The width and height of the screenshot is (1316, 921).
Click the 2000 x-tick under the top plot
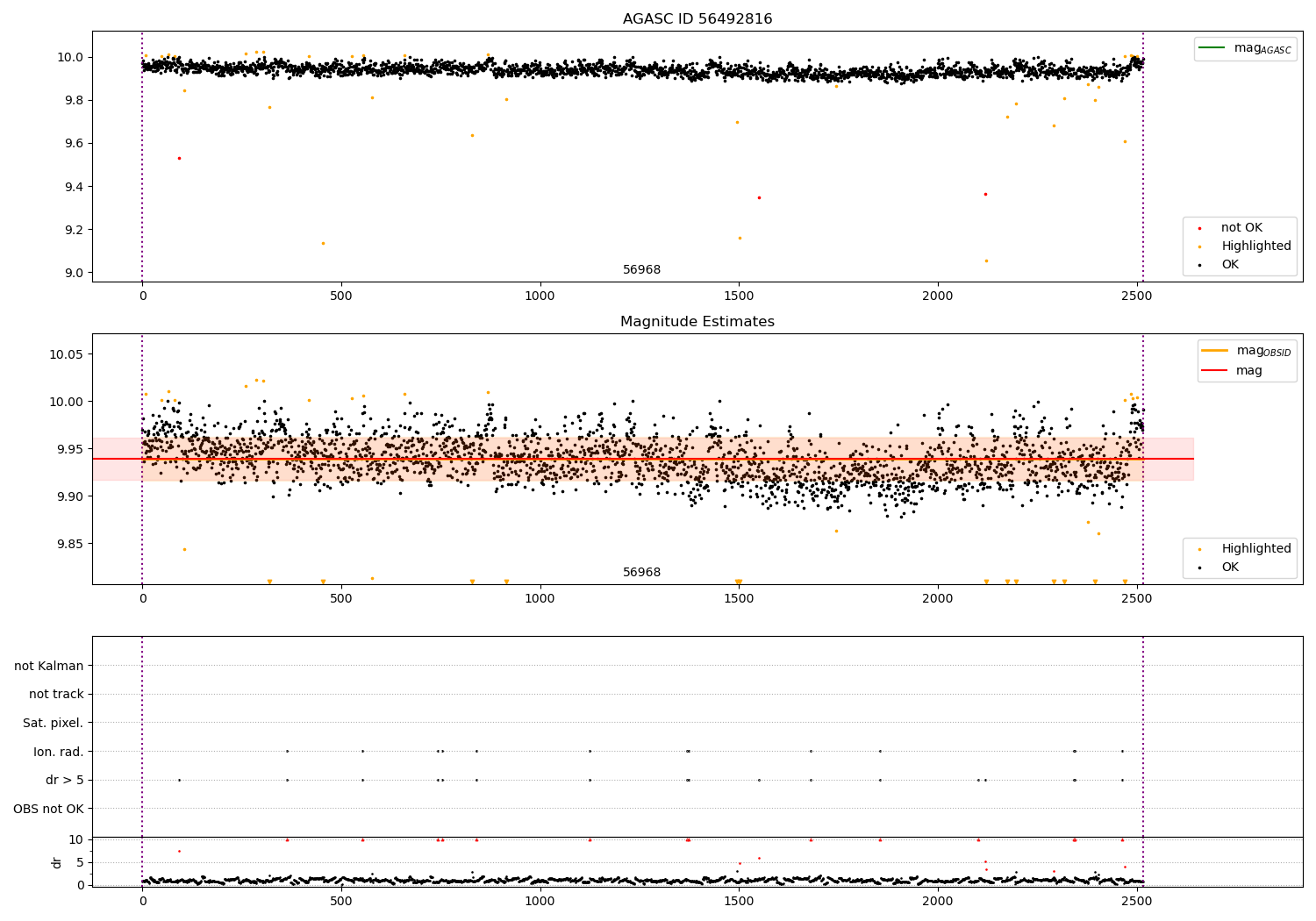point(938,296)
